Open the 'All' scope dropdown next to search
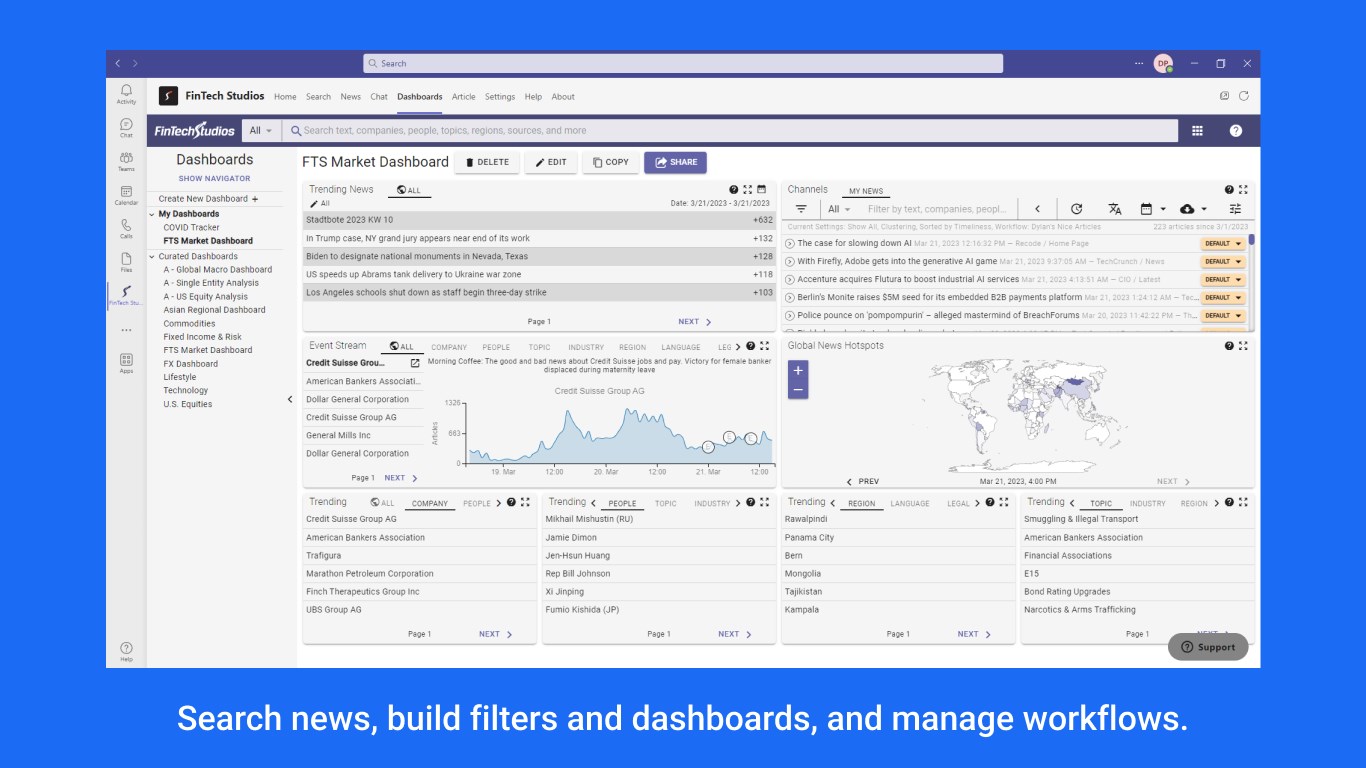Image resolution: width=1366 pixels, height=768 pixels. click(x=261, y=131)
